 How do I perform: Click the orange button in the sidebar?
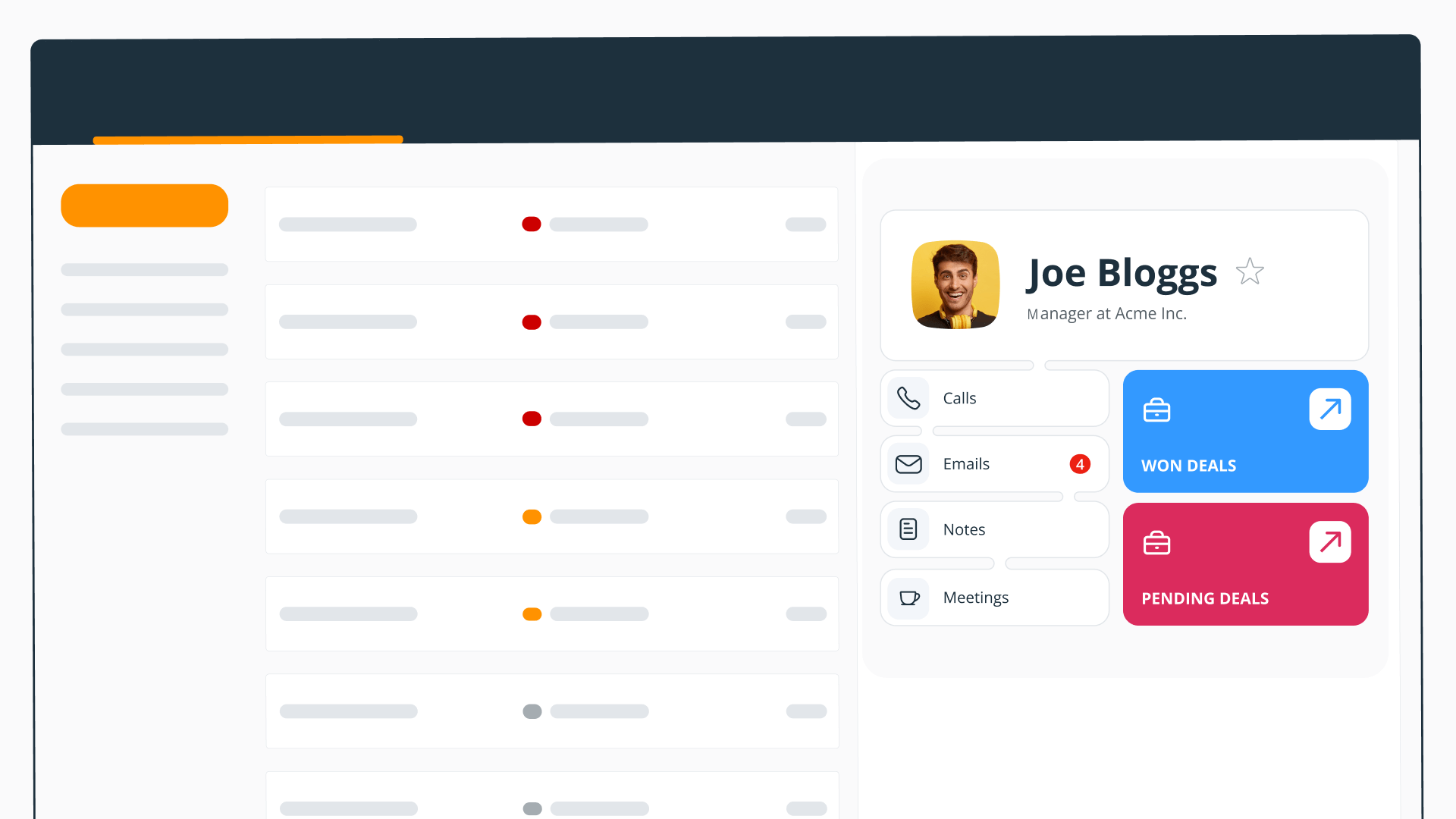[x=145, y=206]
